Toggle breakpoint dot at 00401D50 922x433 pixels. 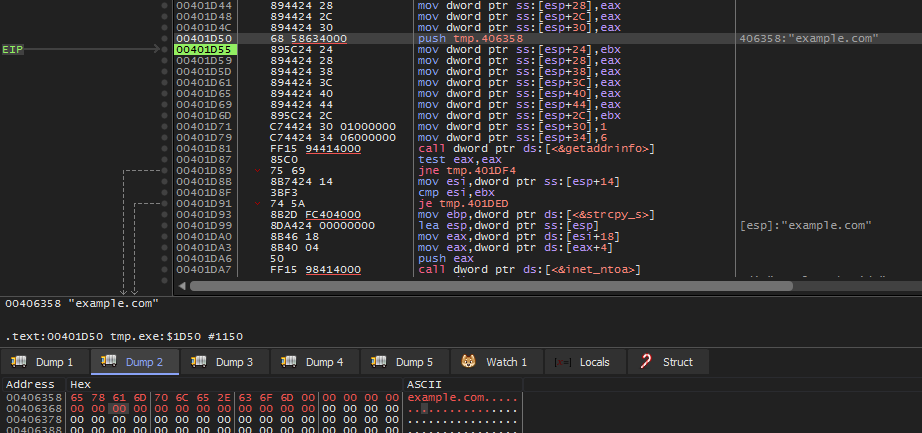click(x=165, y=39)
